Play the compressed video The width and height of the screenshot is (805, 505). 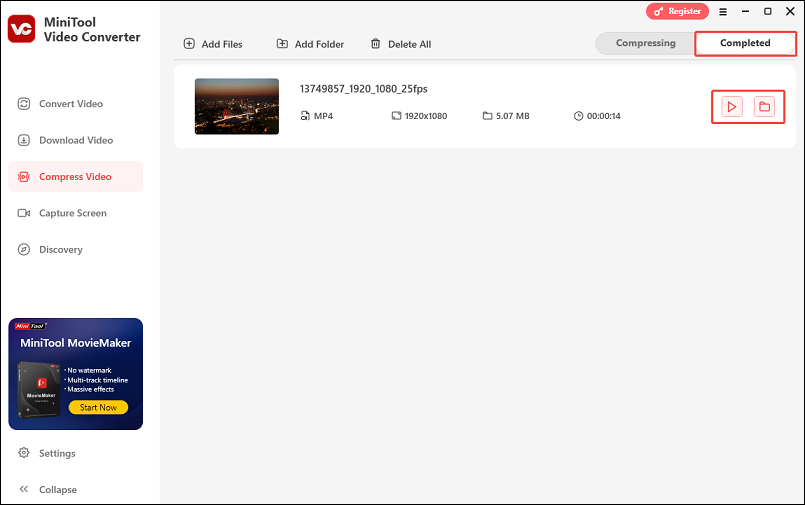point(732,107)
